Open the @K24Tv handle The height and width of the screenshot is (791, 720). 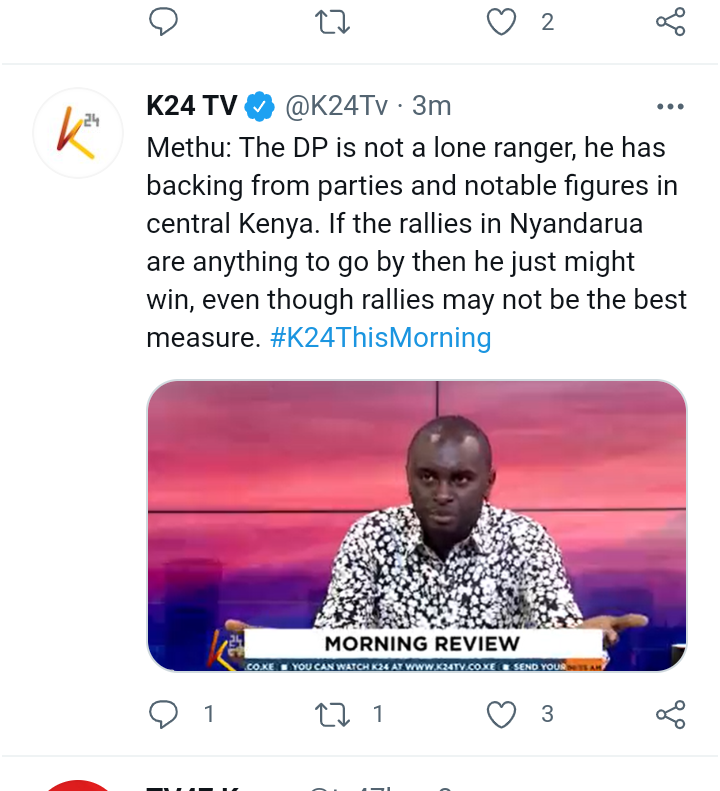[x=337, y=106]
